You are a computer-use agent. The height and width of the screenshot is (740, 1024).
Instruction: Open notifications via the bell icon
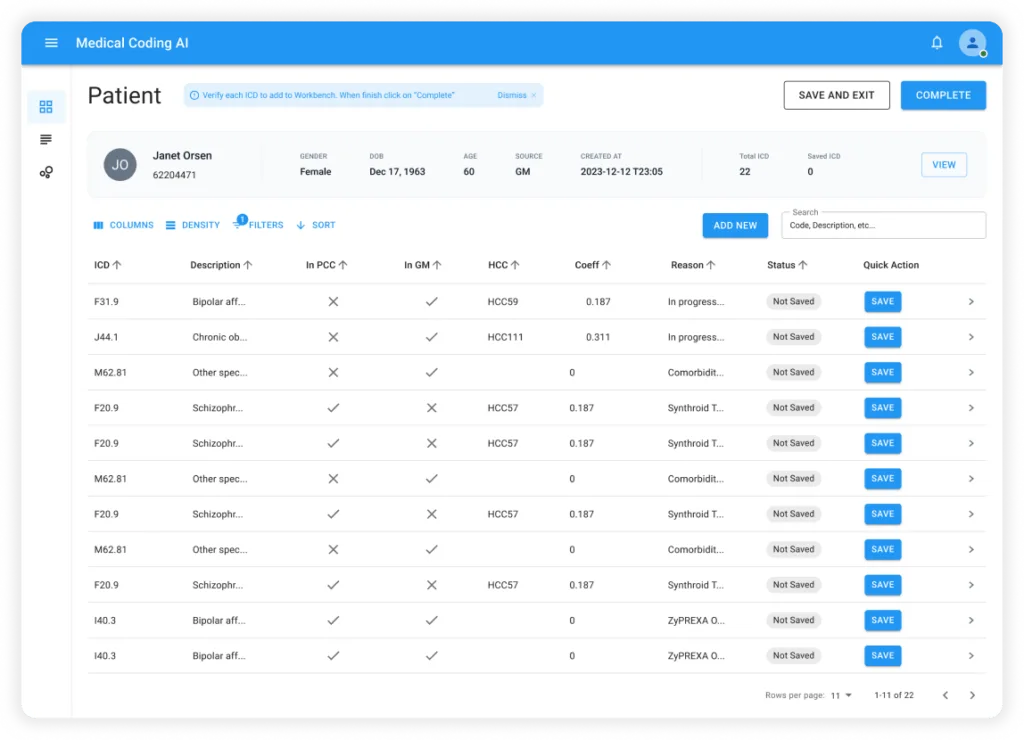[x=937, y=43]
